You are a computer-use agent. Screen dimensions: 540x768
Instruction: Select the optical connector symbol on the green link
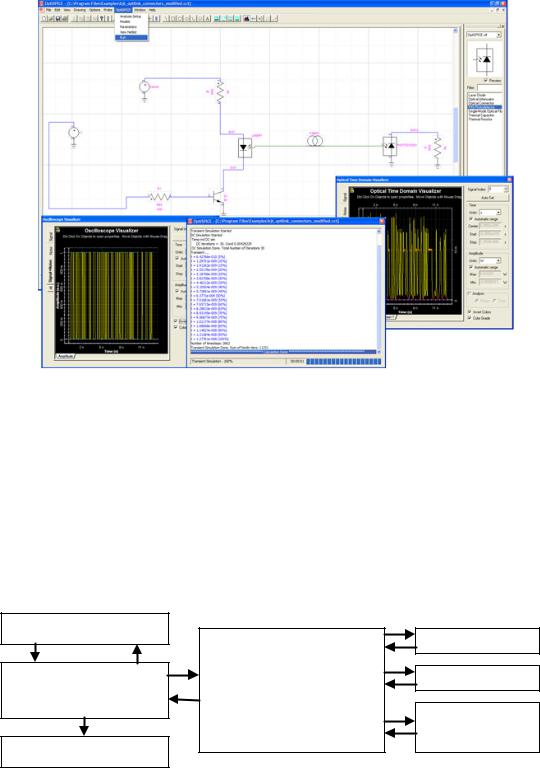tap(315, 142)
